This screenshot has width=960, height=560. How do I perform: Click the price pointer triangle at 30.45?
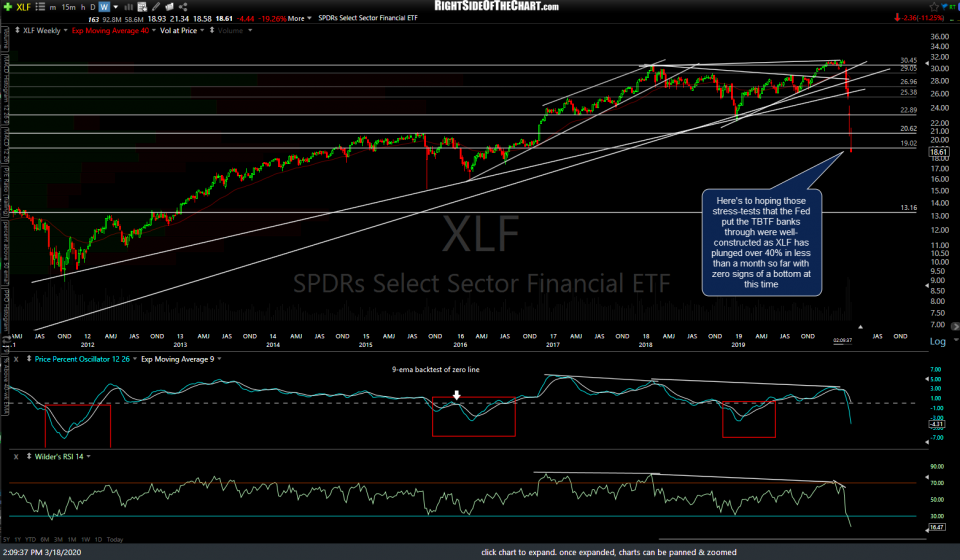tap(927, 63)
